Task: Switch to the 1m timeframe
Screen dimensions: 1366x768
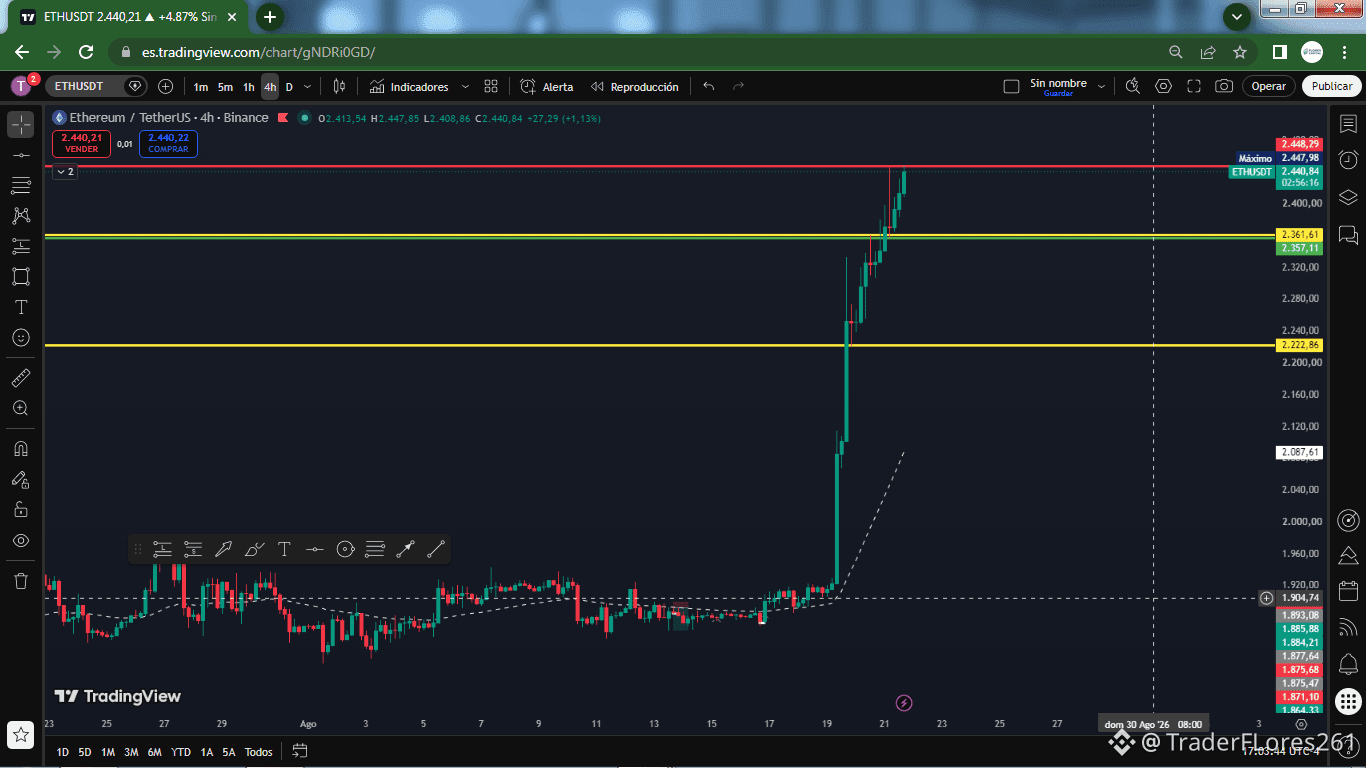Action: [x=201, y=87]
